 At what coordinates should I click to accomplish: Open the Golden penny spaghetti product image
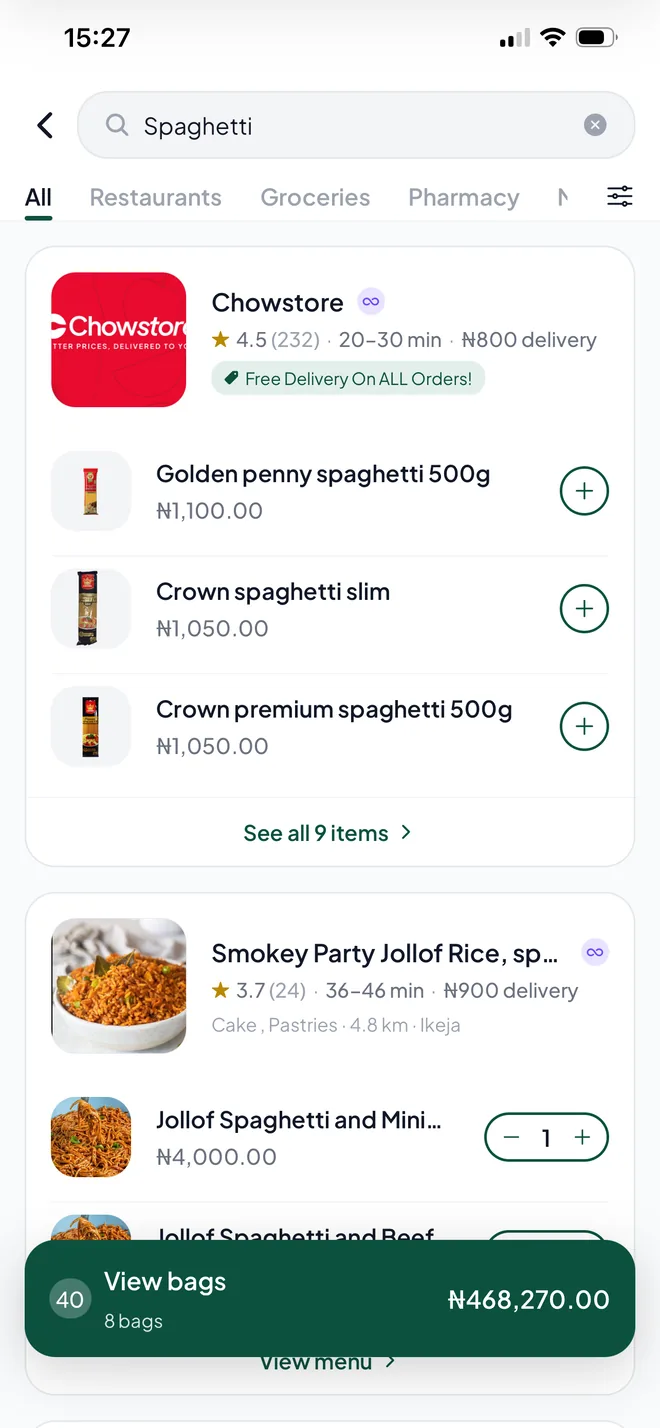point(91,491)
